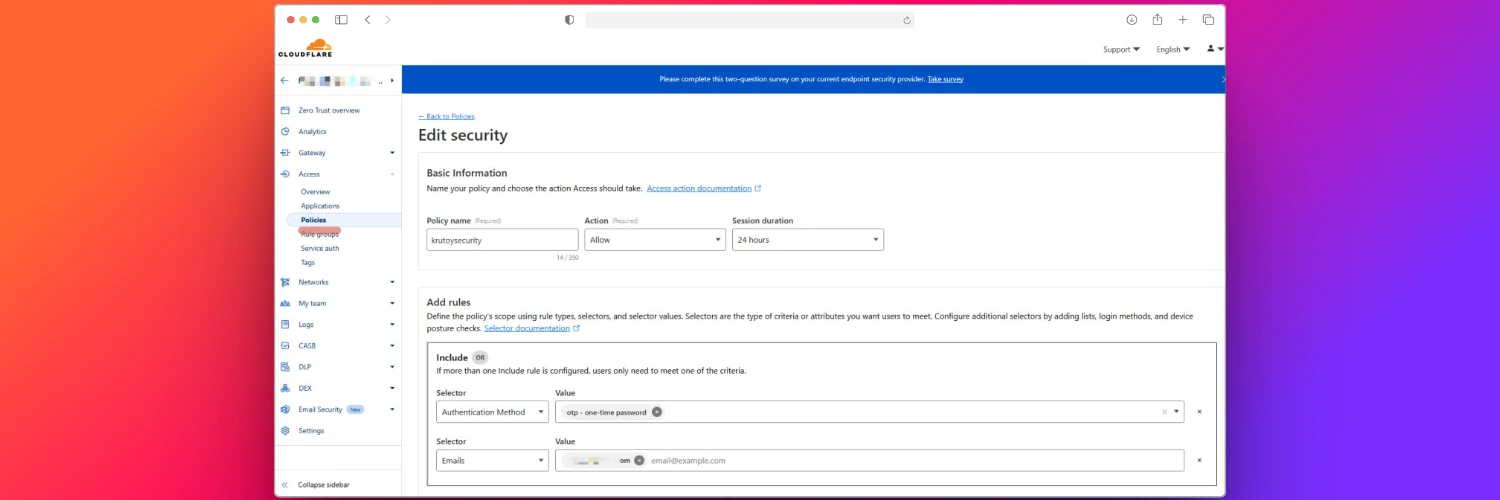Click the Back to Policies link

(446, 116)
